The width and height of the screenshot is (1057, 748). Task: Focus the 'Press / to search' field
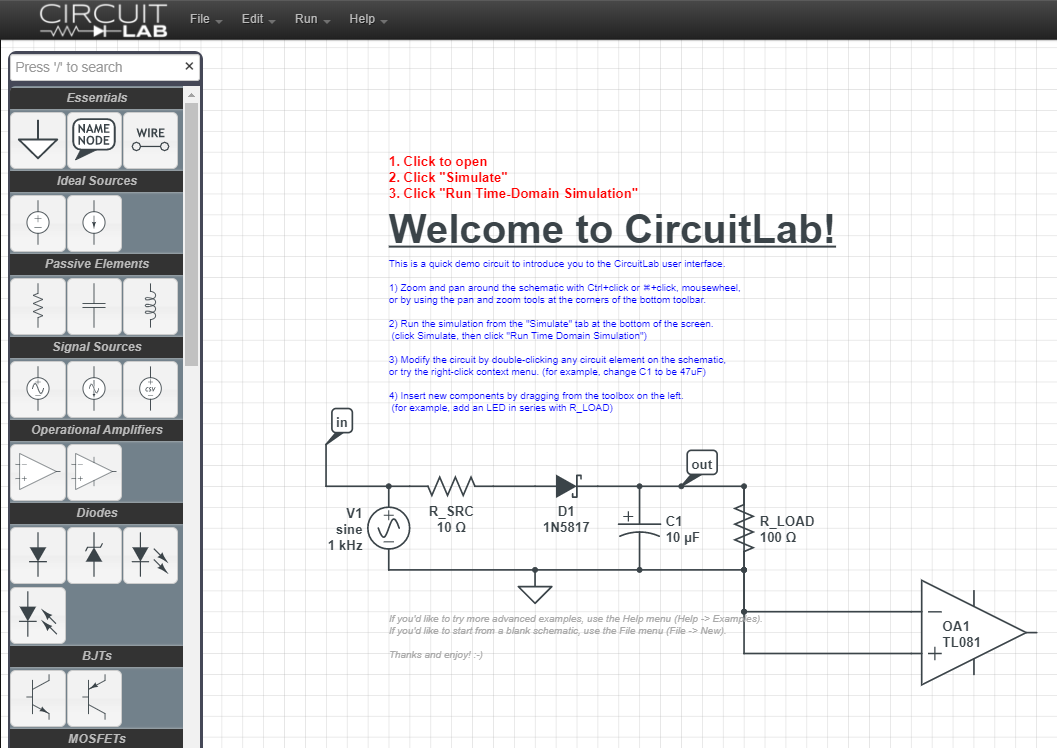(96, 67)
